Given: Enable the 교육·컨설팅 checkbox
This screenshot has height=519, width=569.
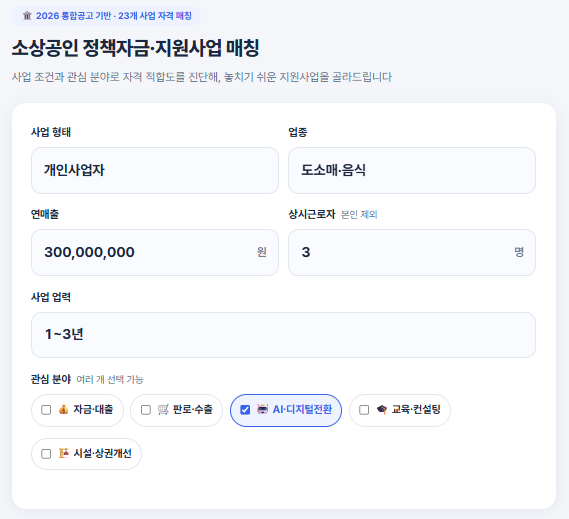Looking at the screenshot, I should 364,410.
